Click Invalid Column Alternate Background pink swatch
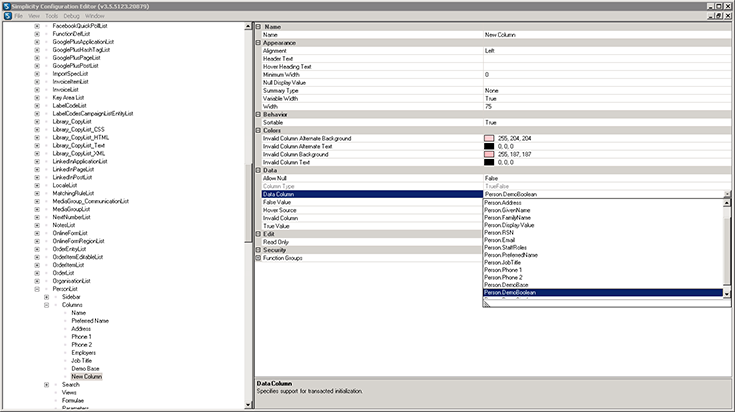 point(489,138)
